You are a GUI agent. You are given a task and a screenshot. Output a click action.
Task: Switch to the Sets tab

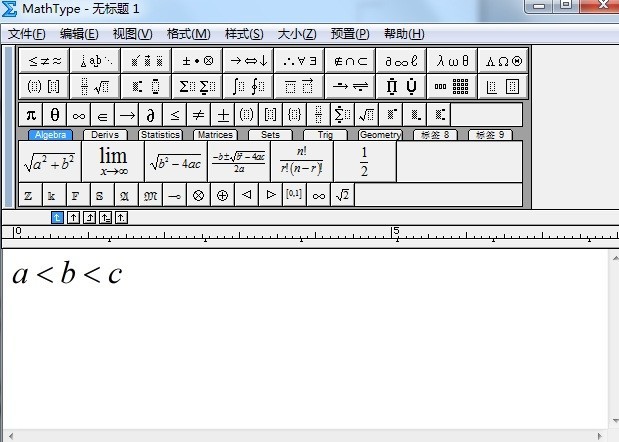tap(270, 135)
